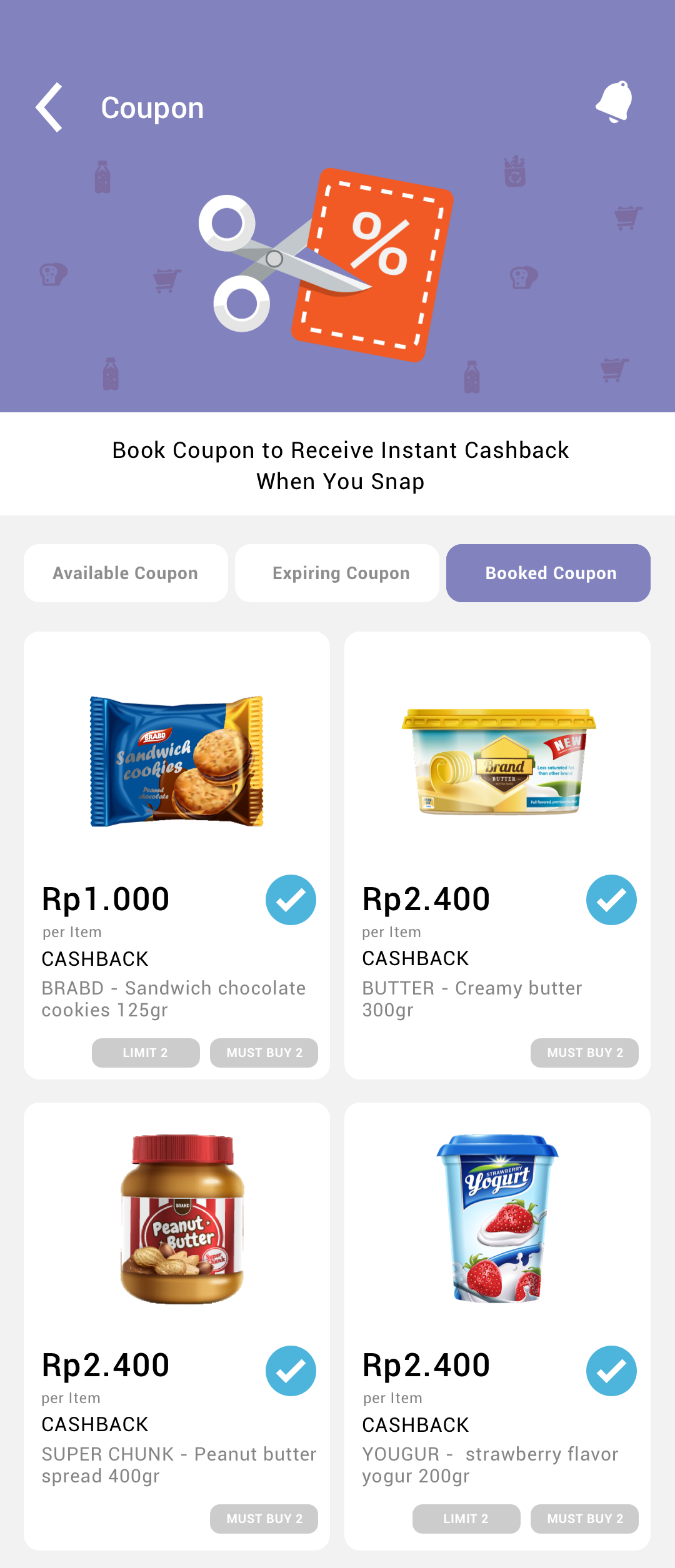Uncheck the BRABD cookies booked checkmark
The height and width of the screenshot is (1568, 675).
point(291,900)
